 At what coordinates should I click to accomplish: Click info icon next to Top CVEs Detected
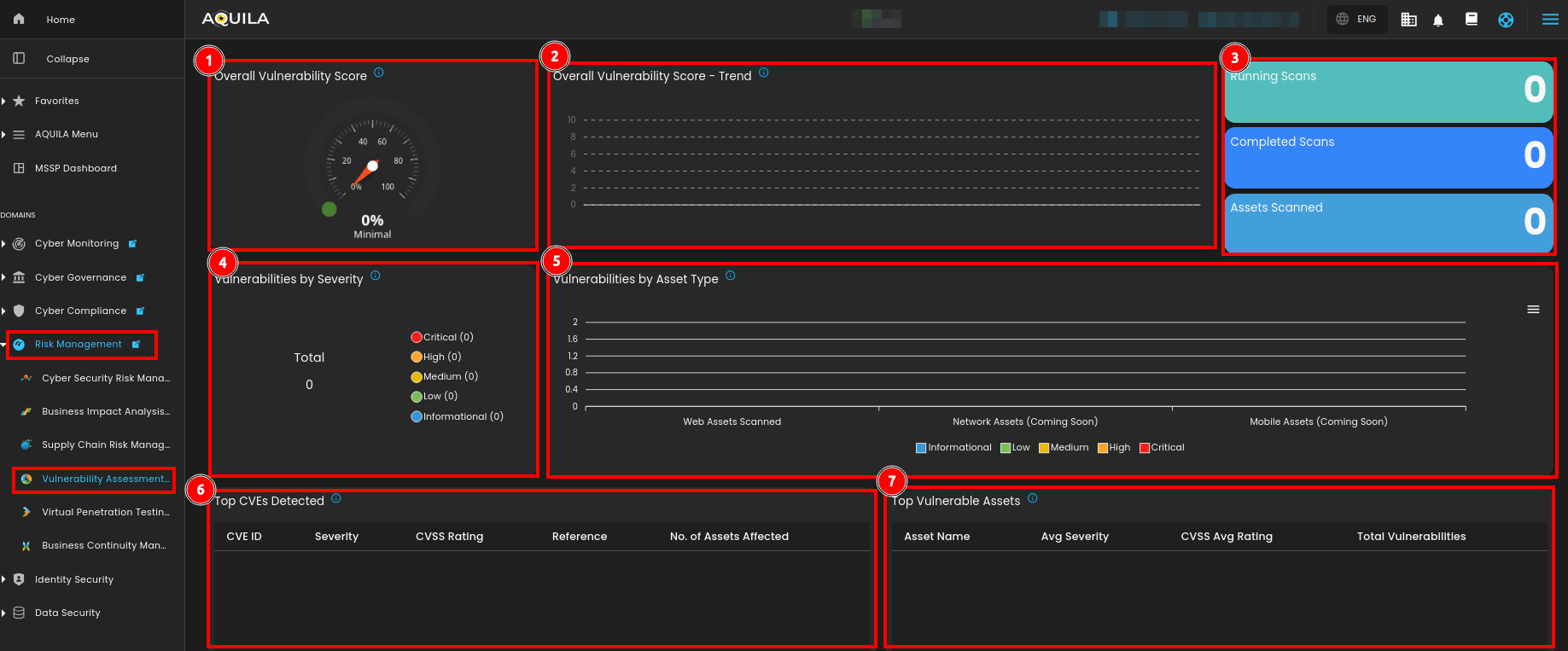coord(336,499)
